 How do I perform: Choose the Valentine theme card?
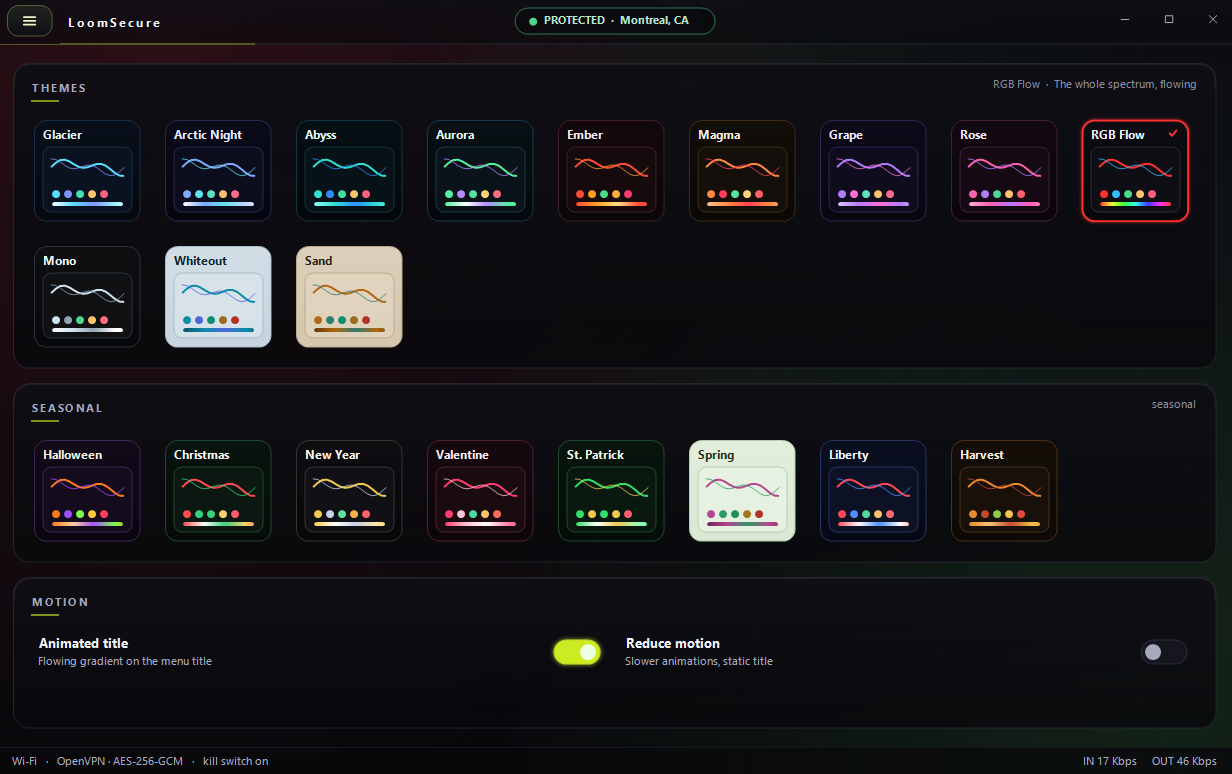(480, 491)
